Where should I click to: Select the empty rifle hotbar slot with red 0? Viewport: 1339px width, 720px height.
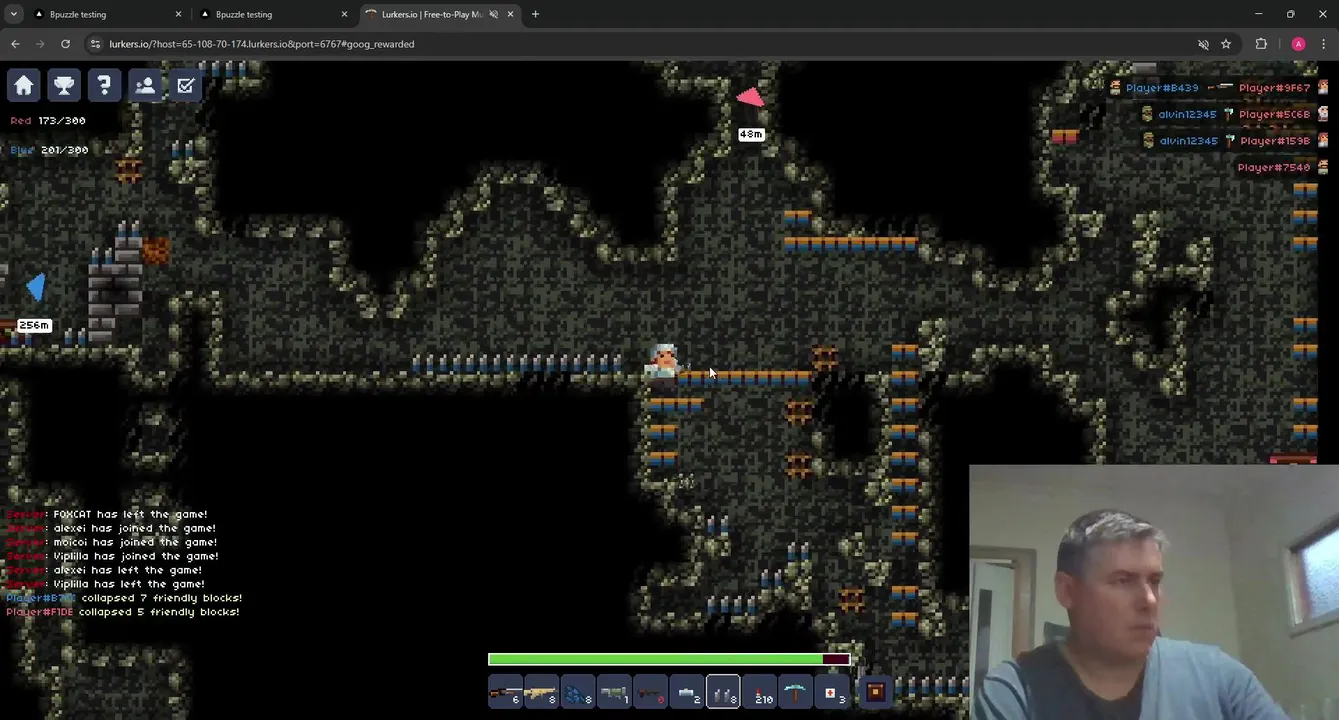[650, 692]
